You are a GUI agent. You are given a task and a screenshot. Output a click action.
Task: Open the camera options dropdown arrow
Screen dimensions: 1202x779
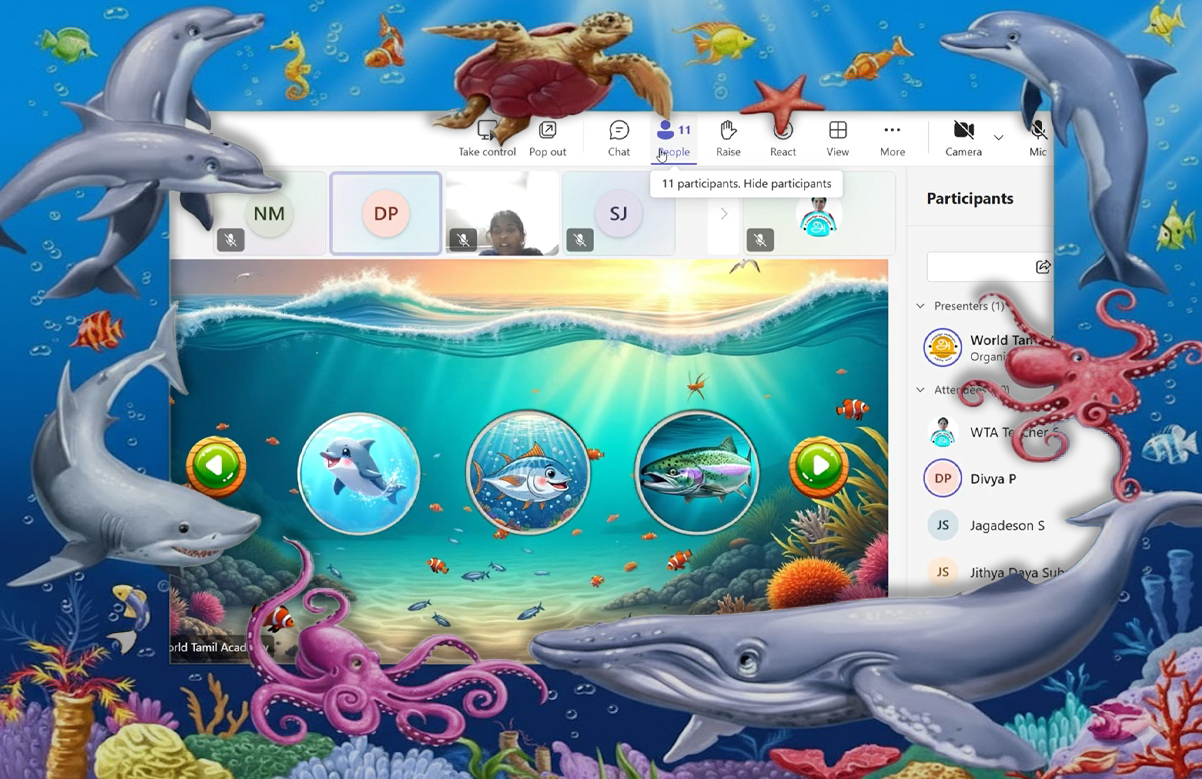(998, 137)
